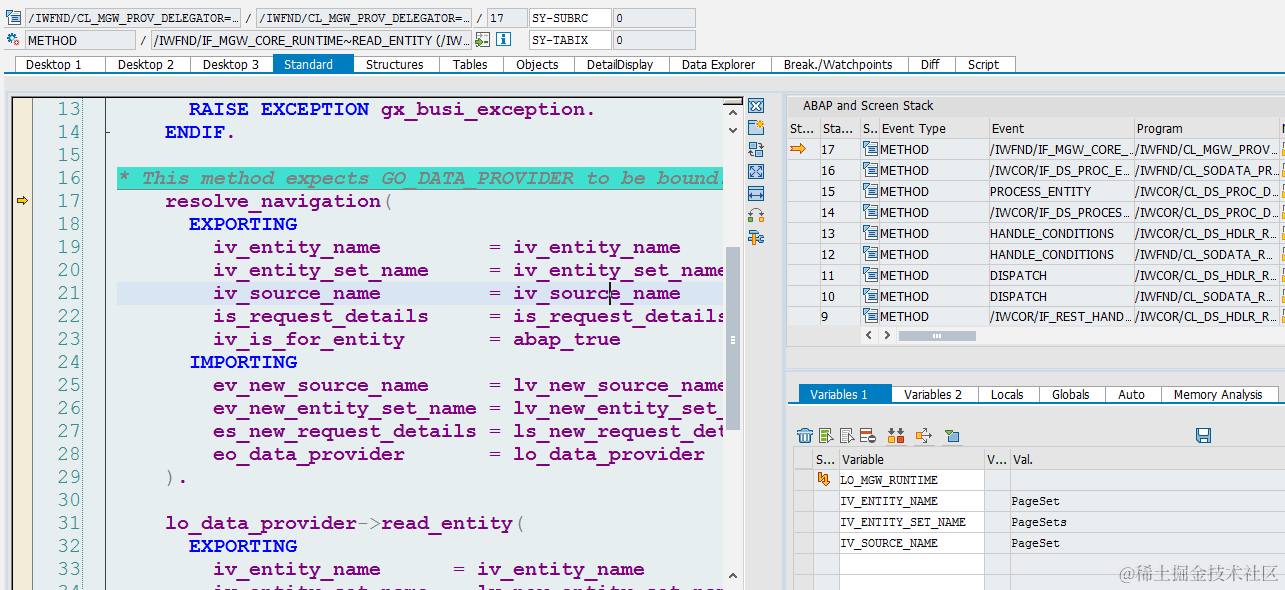This screenshot has height=590, width=1285.
Task: Click the close tool icon beside the source editor
Action: click(x=756, y=106)
